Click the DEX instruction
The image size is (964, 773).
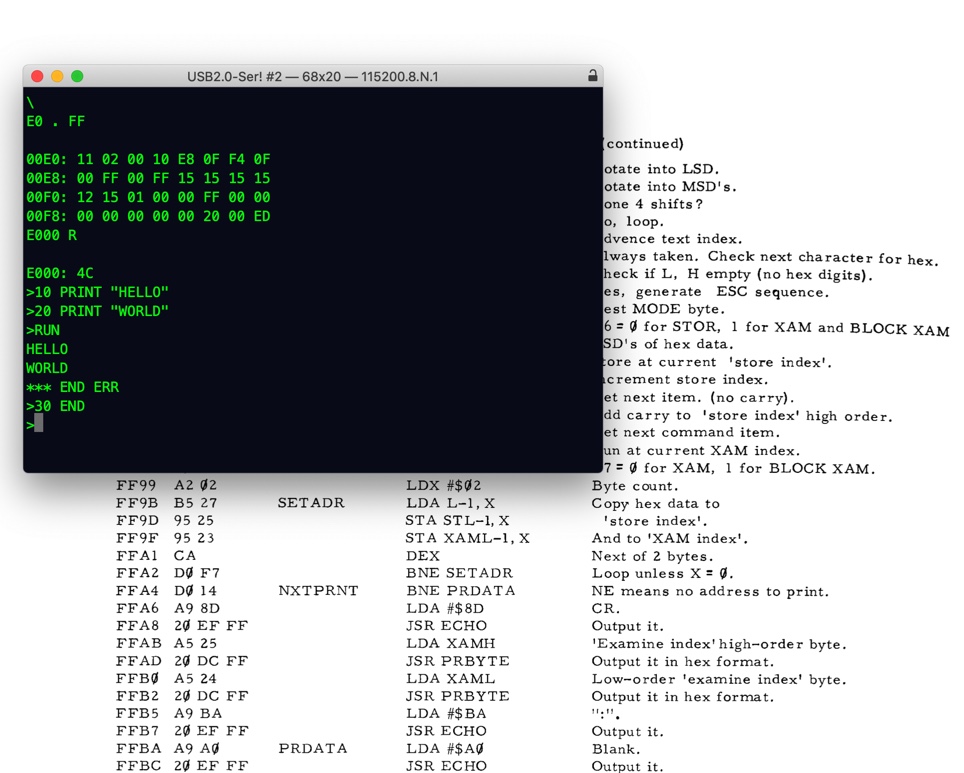[x=423, y=556]
